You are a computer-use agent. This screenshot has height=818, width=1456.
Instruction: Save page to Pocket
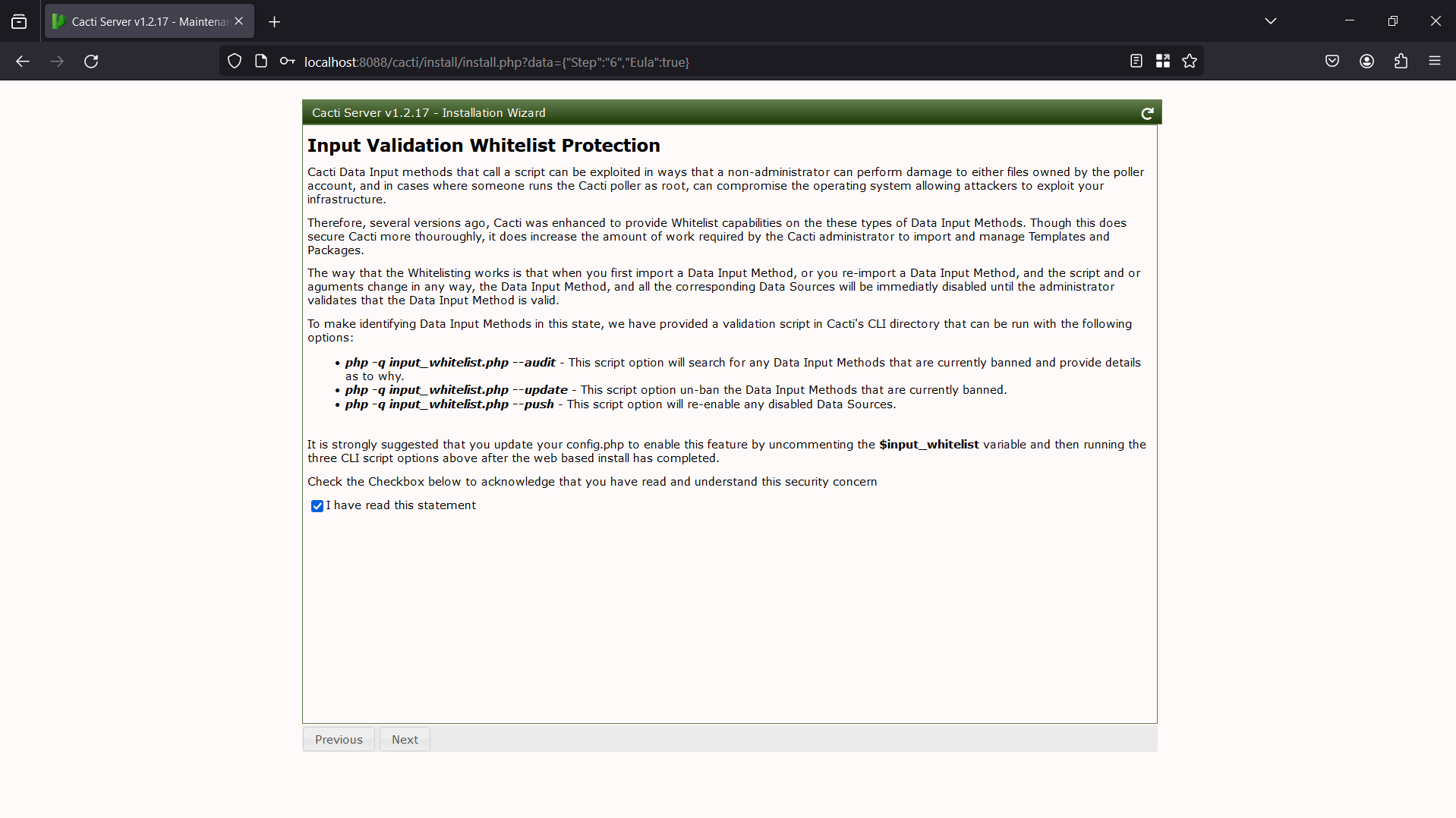click(x=1332, y=61)
